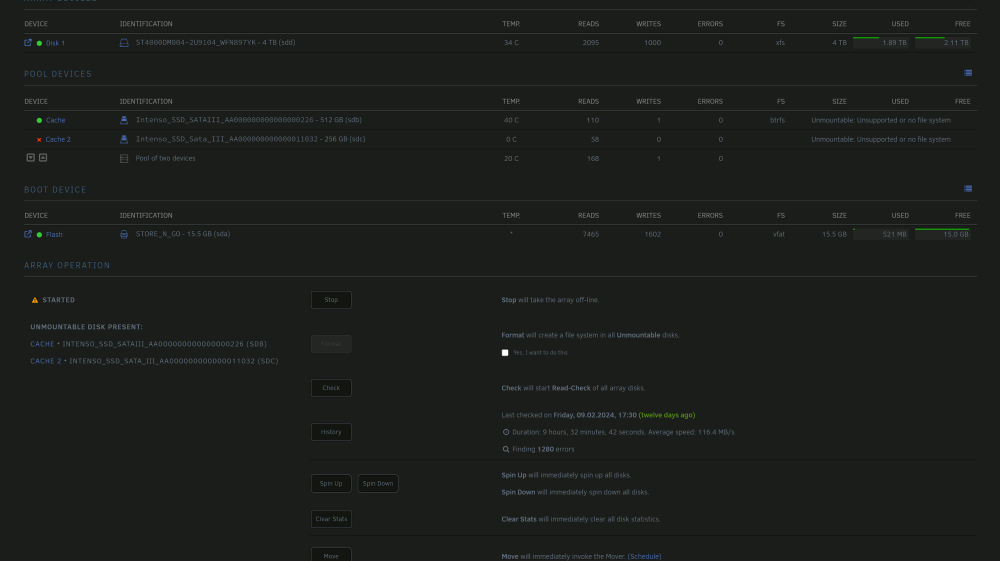Click the disabled Format button

[331, 344]
